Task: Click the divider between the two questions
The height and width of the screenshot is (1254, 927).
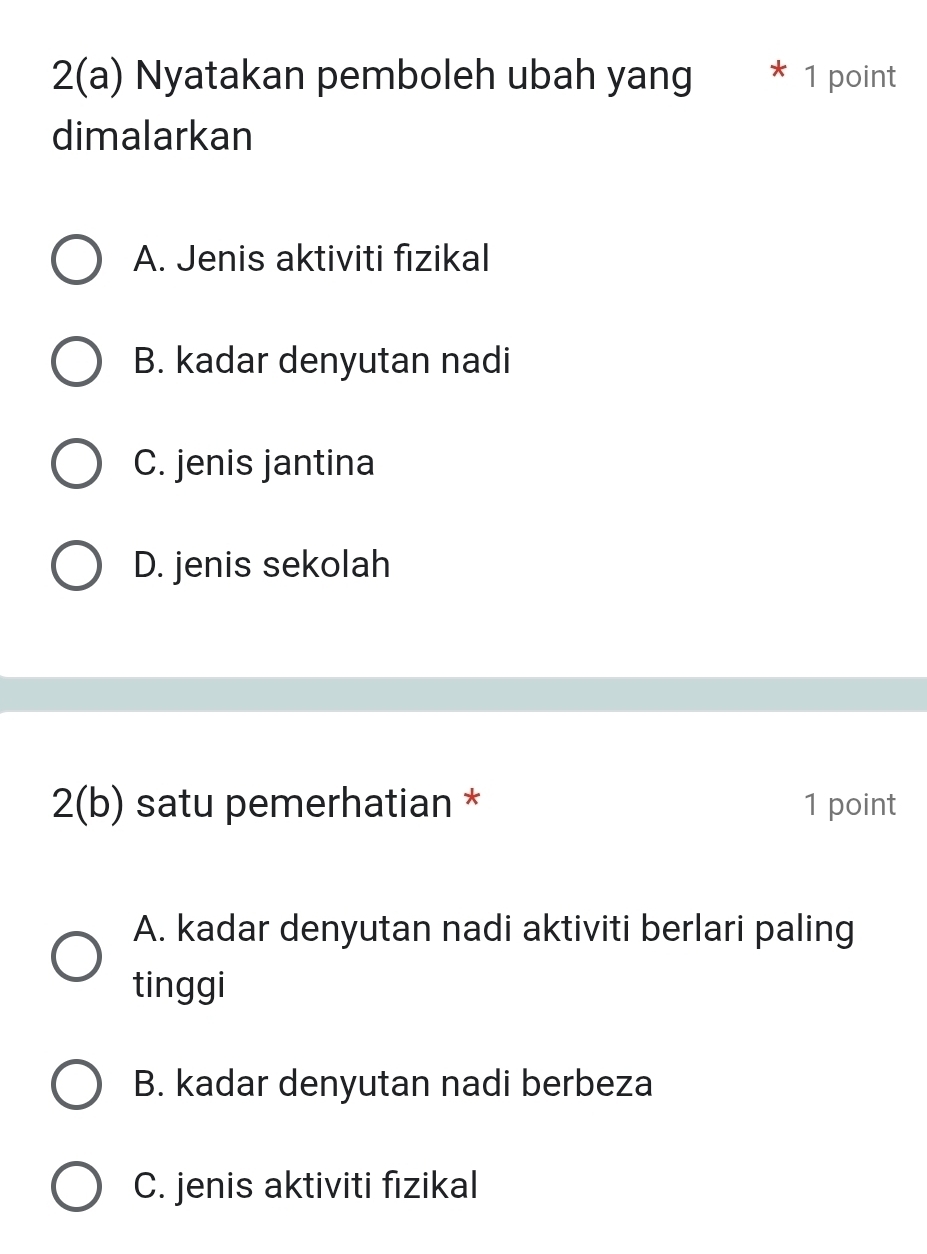Action: click(463, 686)
